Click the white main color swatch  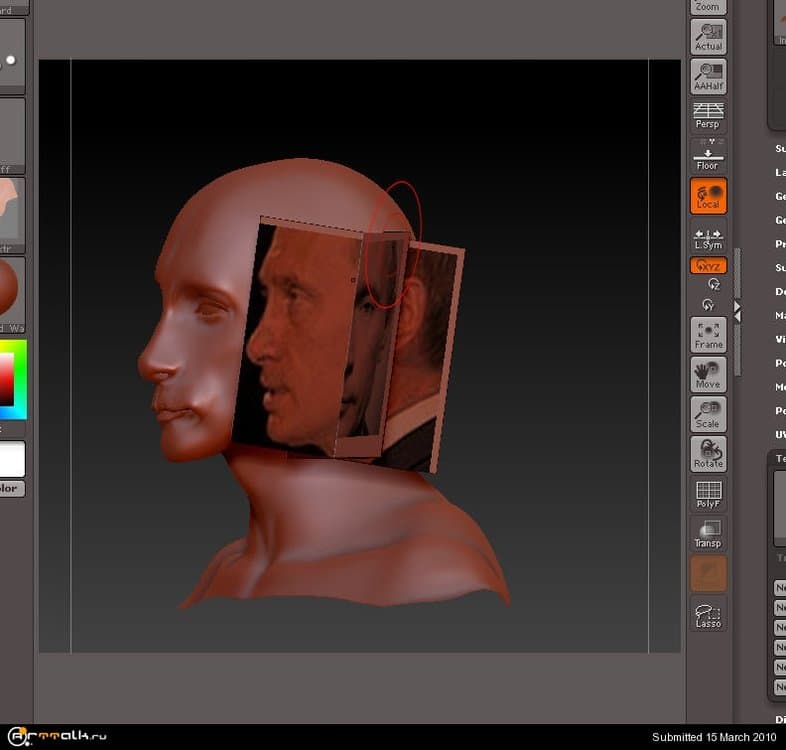[11, 459]
